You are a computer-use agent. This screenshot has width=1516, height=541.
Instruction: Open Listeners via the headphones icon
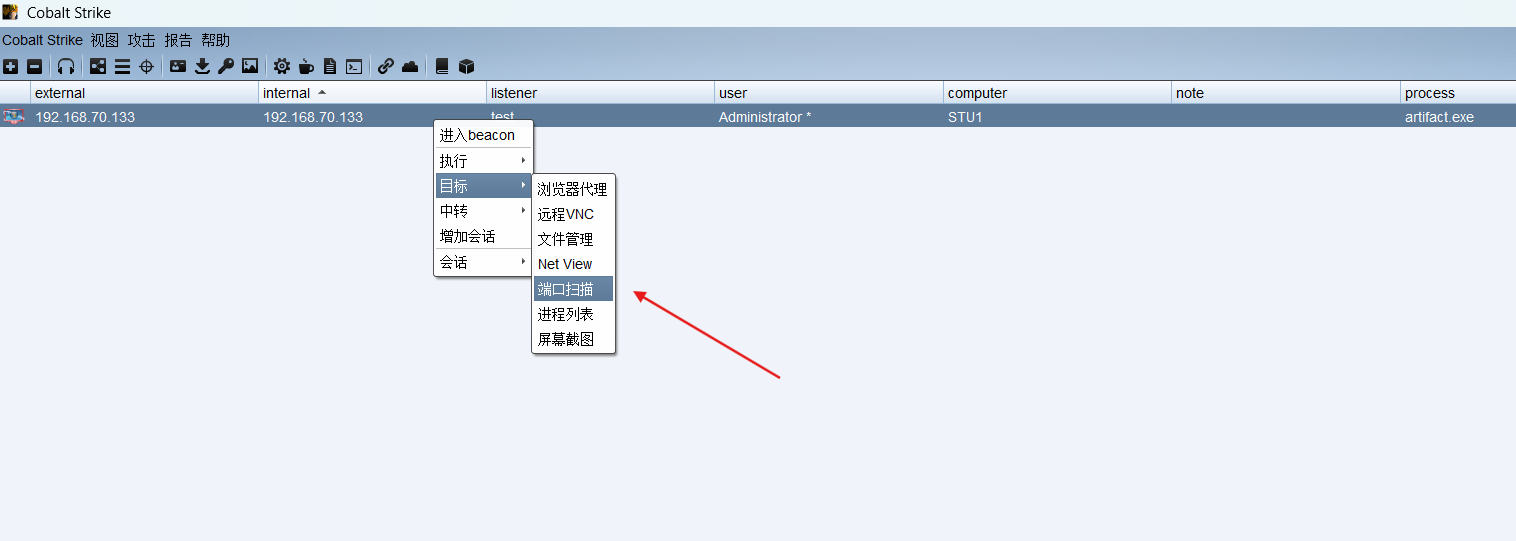(66, 67)
